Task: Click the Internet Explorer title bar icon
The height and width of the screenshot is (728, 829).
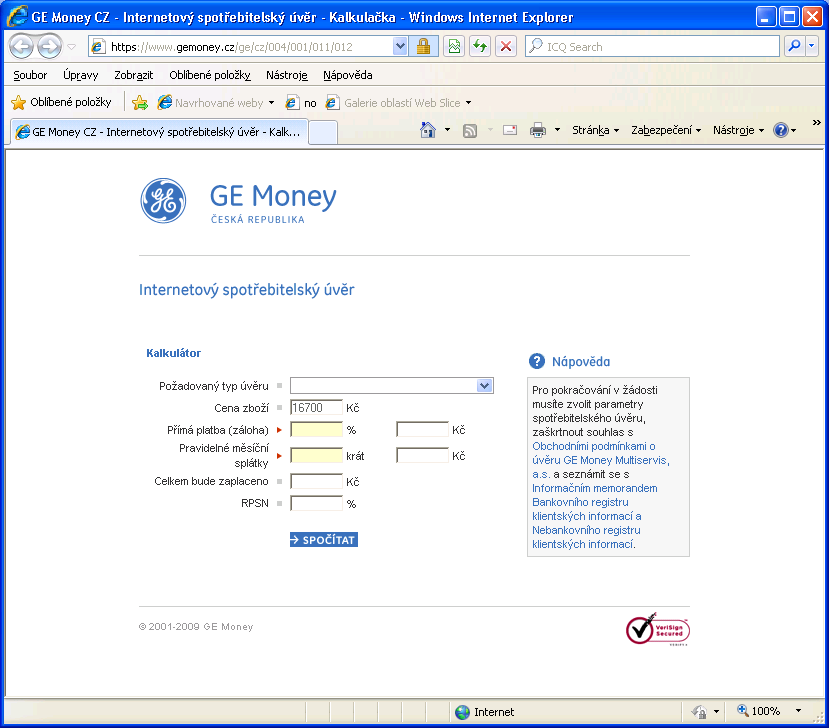Action: (17, 17)
